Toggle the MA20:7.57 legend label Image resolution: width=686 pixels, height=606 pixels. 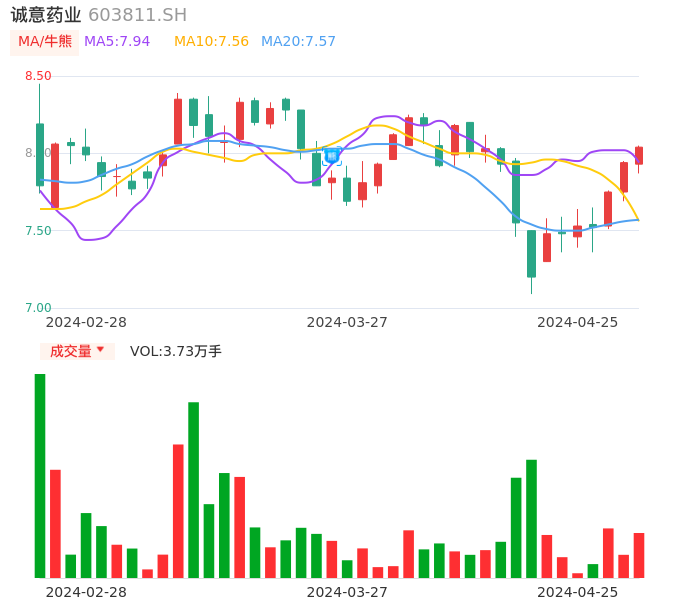click(298, 42)
